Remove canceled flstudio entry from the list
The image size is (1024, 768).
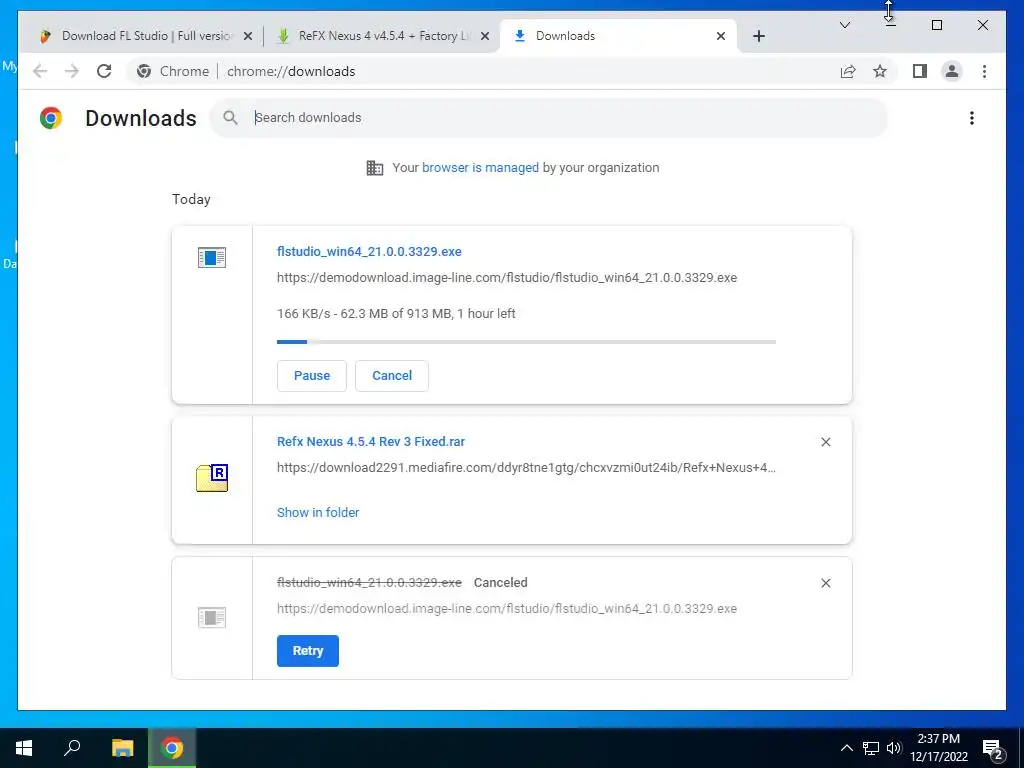[825, 583]
